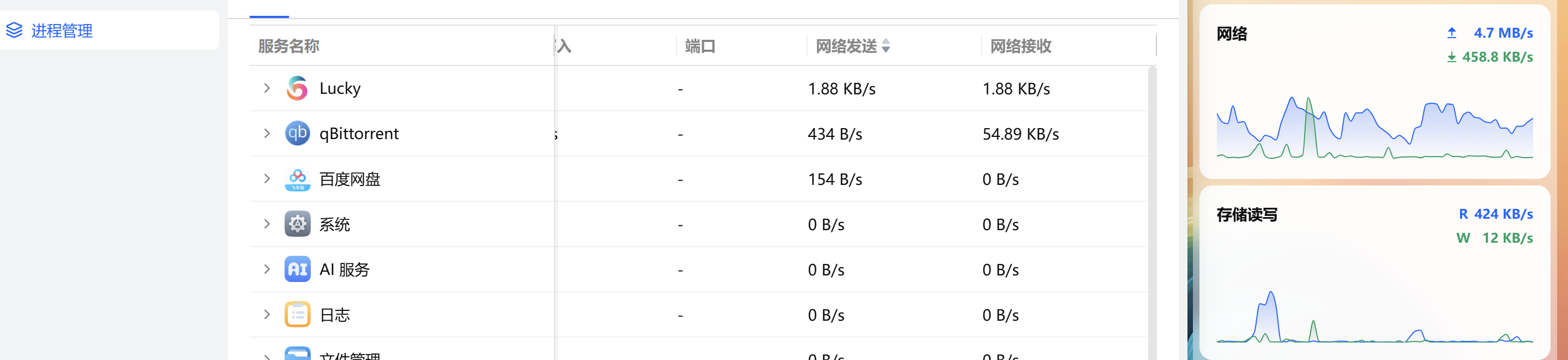Open the AI 服务 icon
Image resolution: width=1568 pixels, height=360 pixels.
(297, 268)
